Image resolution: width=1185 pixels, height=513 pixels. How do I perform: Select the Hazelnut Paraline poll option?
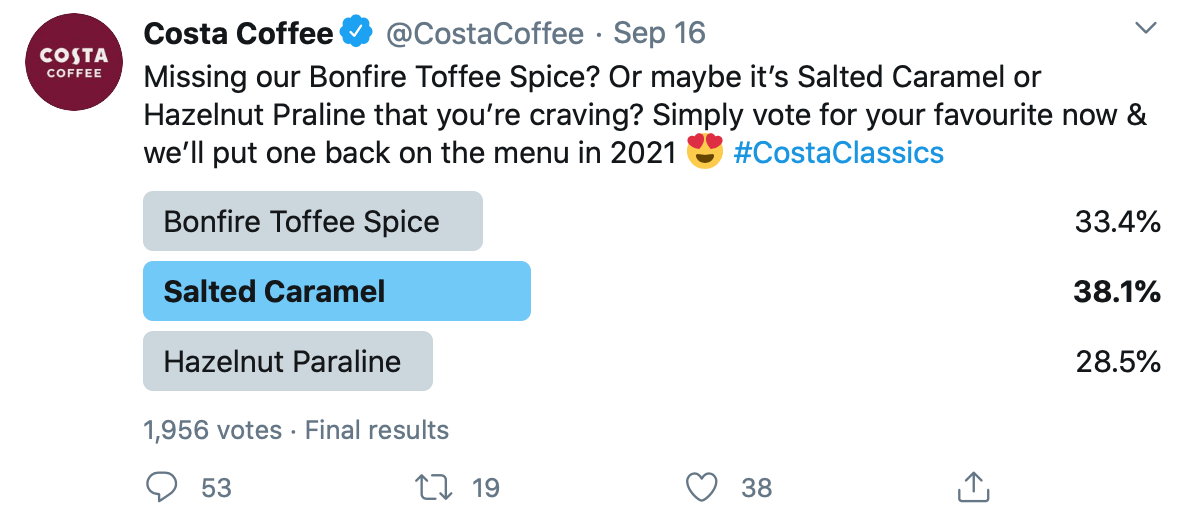tap(288, 361)
